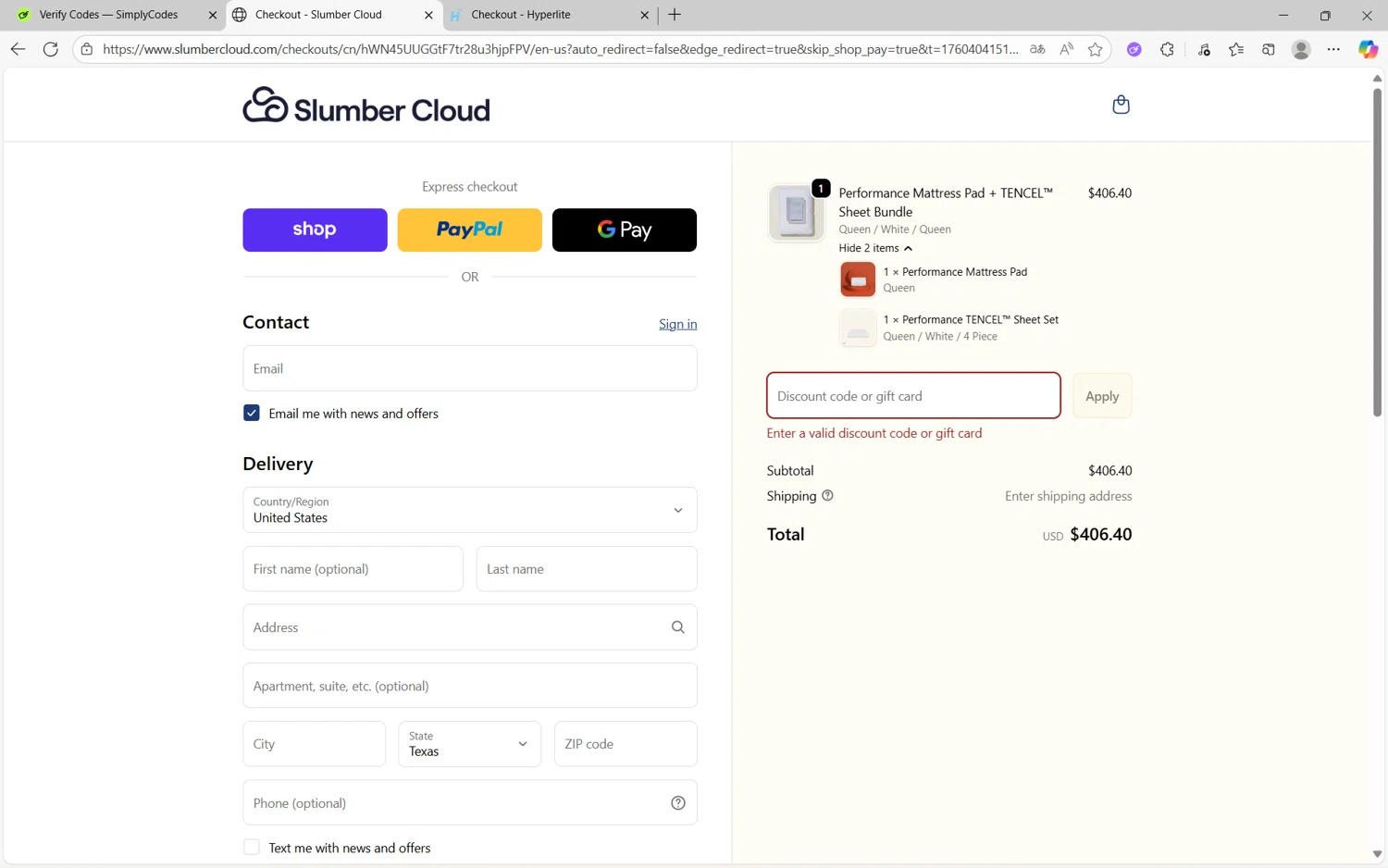The image size is (1388, 868).
Task: Collapse the Hide 2 items list
Action: [x=874, y=248]
